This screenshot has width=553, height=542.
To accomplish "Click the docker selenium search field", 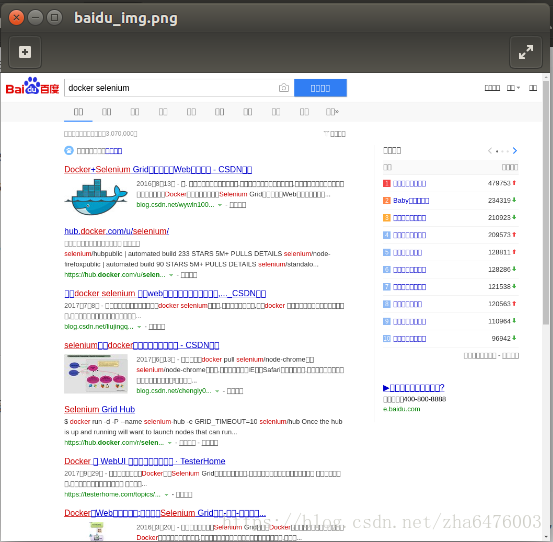I will tap(171, 88).
